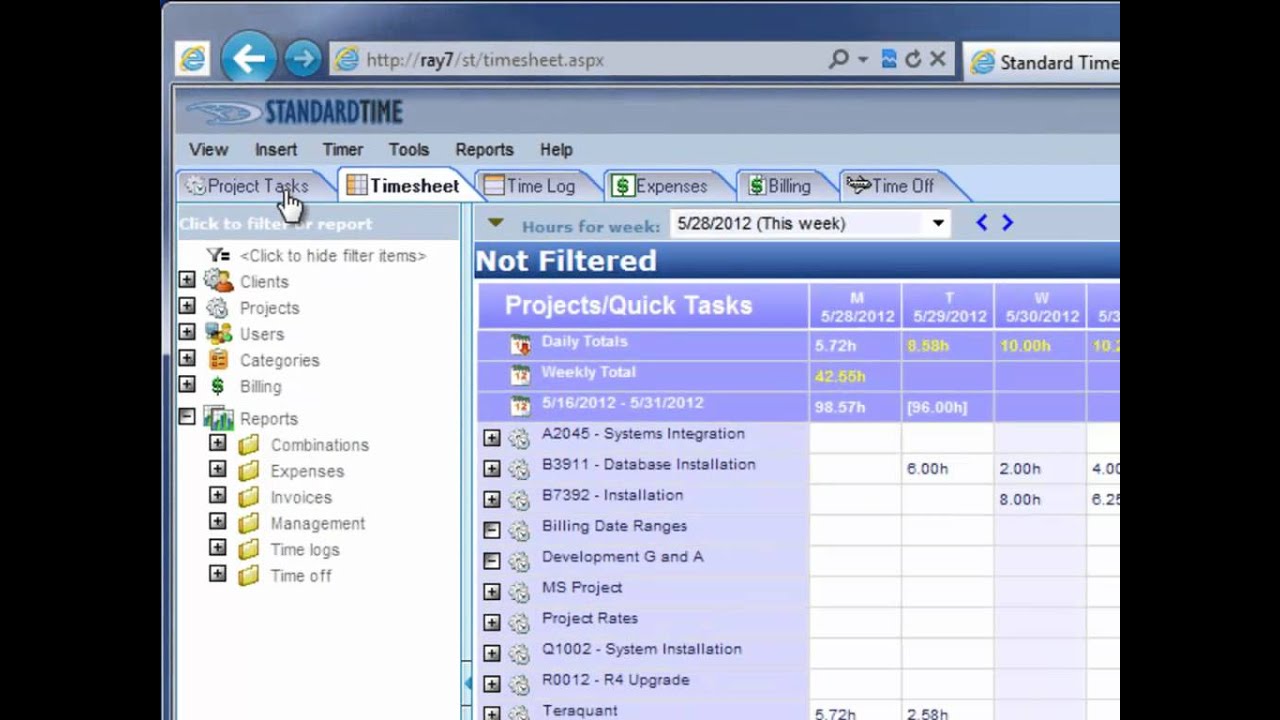The image size is (1280, 720).
Task: Click the Teraquant project name
Action: [x=580, y=710]
